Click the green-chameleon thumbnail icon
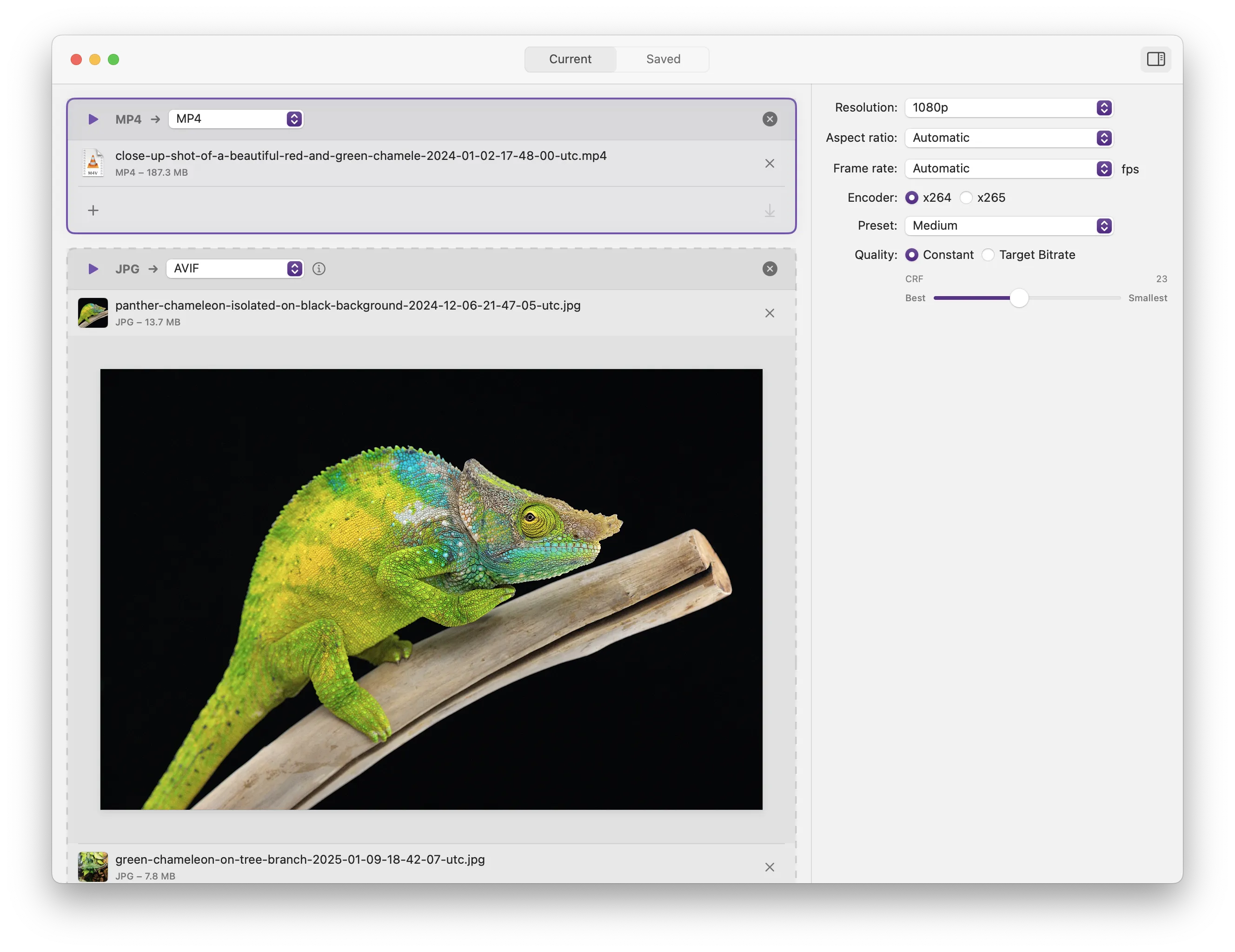 [x=93, y=866]
